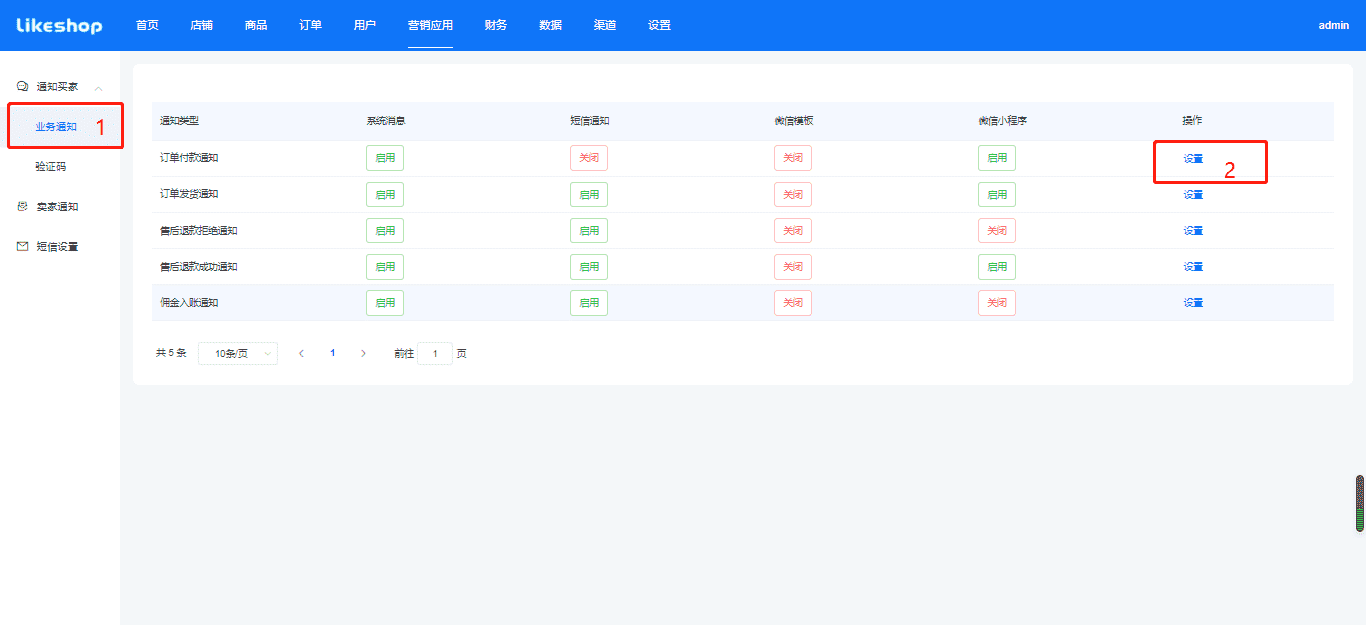Click the 短信通知 column header

click(x=590, y=121)
